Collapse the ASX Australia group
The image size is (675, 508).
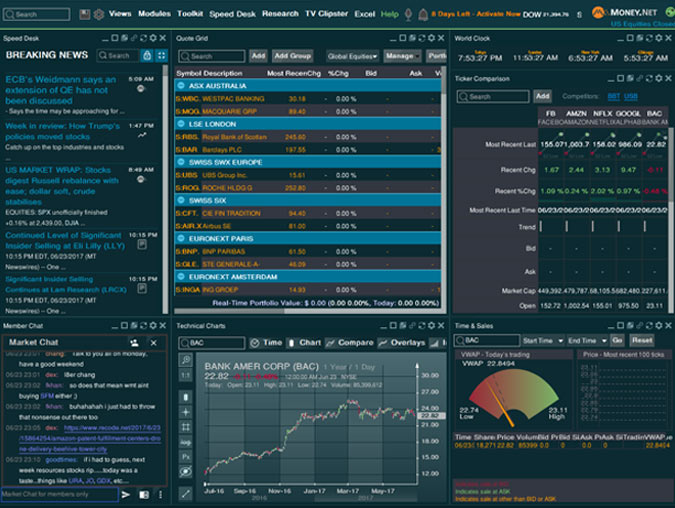click(181, 86)
